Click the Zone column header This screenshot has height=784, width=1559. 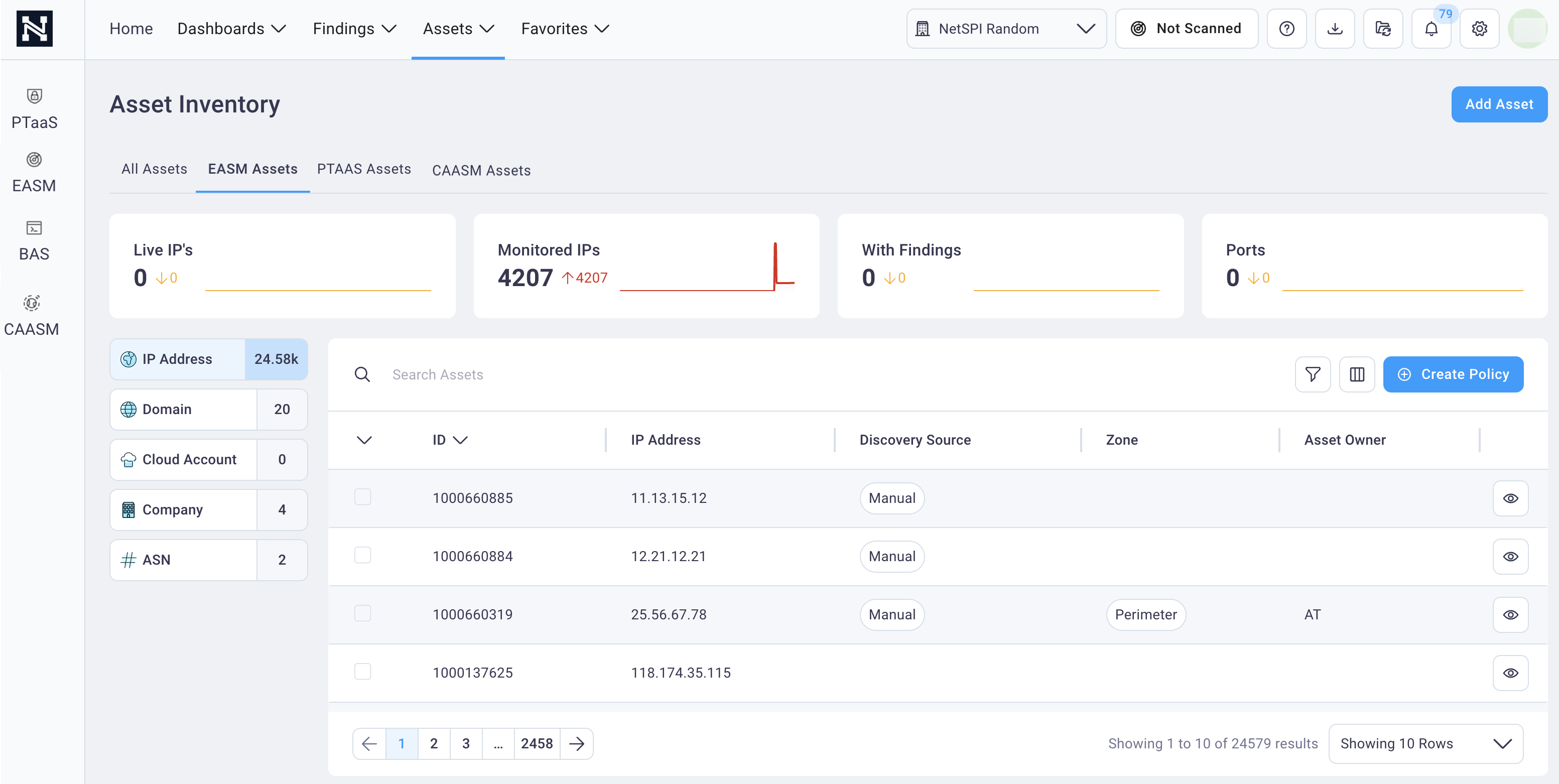point(1121,440)
